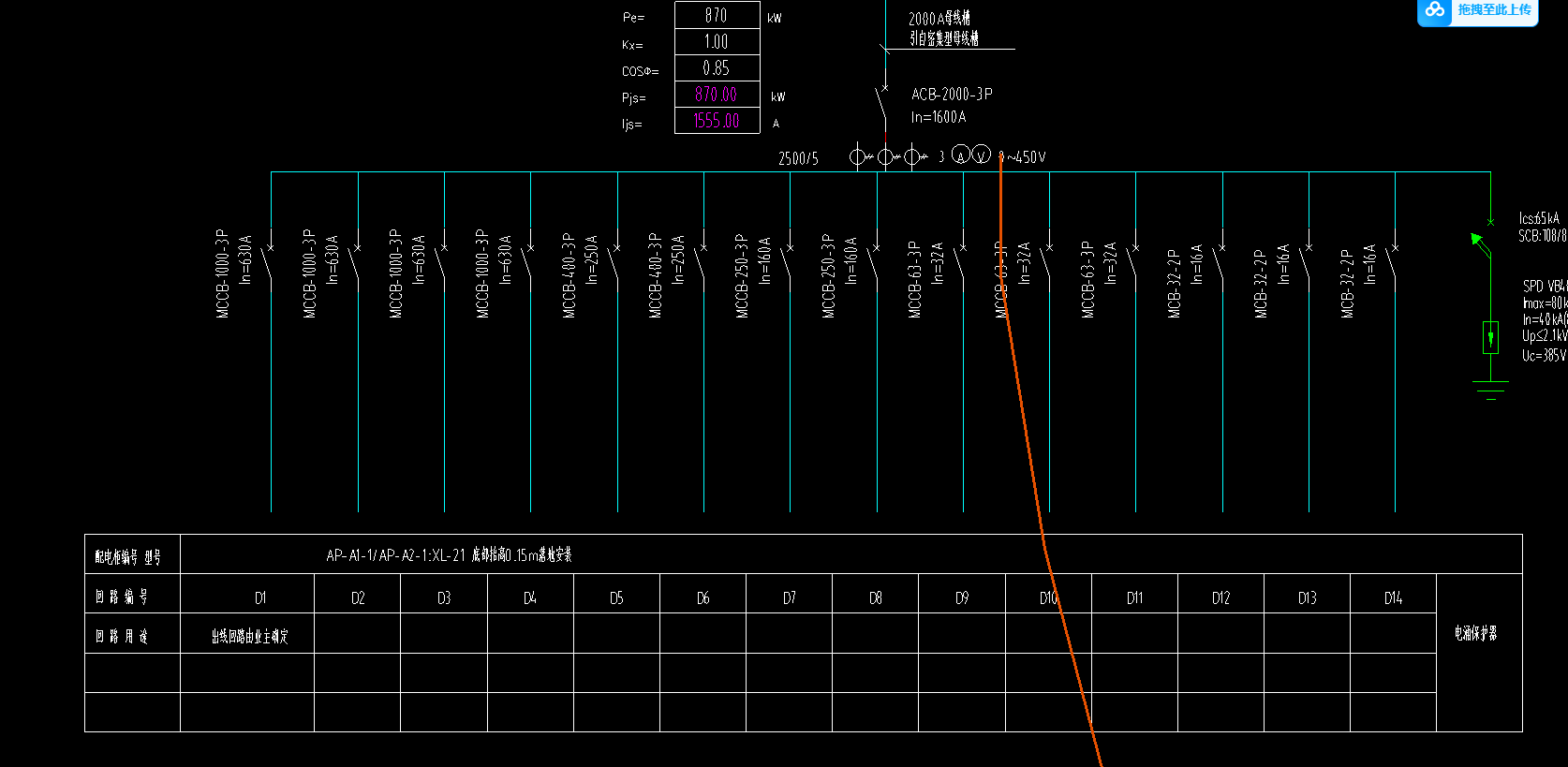This screenshot has height=767, width=1568.
Task: Click the D9 circuit cell
Action: point(962,593)
